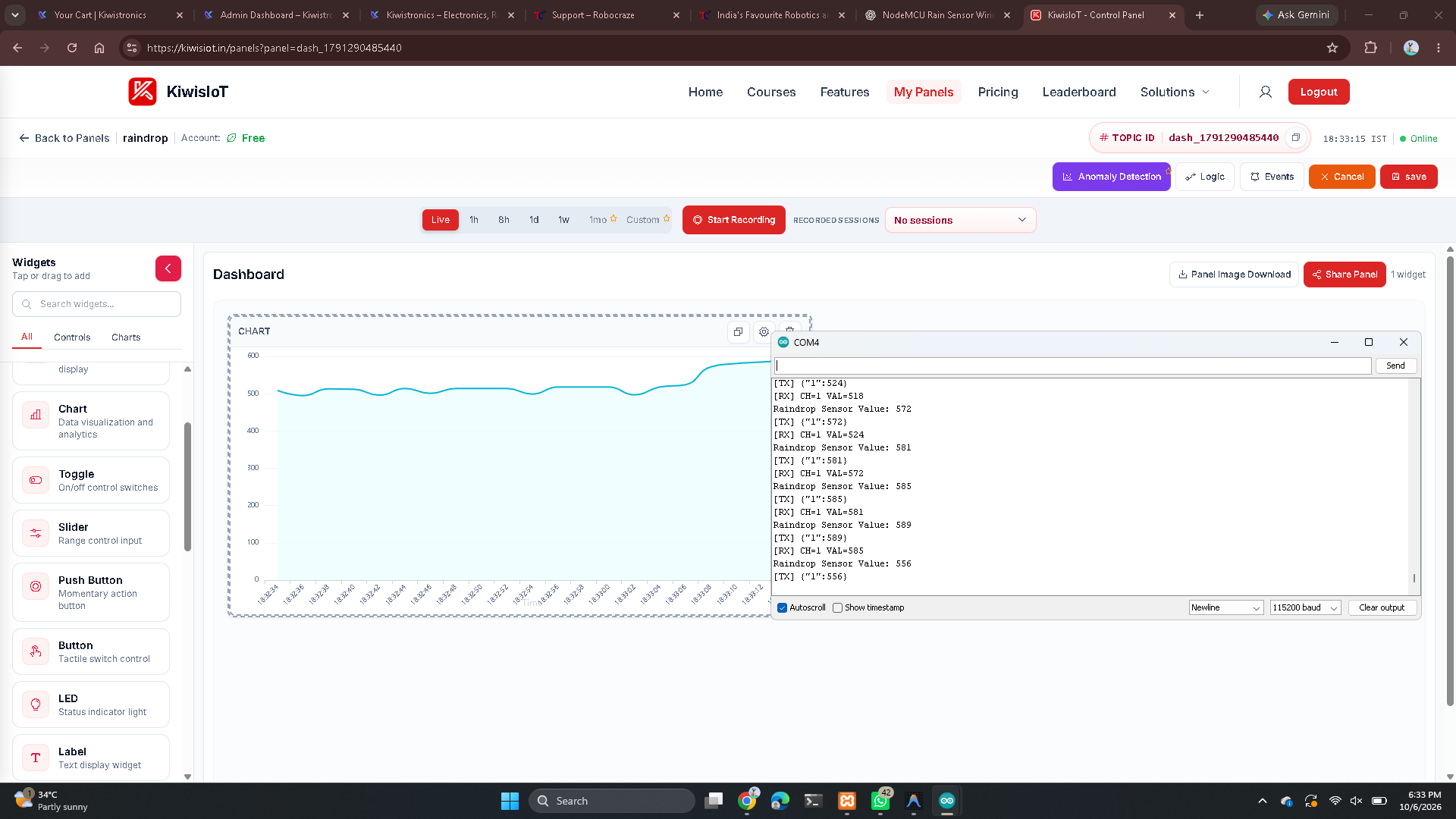Open the user profile icon
The image size is (1456, 819).
[x=1266, y=92]
